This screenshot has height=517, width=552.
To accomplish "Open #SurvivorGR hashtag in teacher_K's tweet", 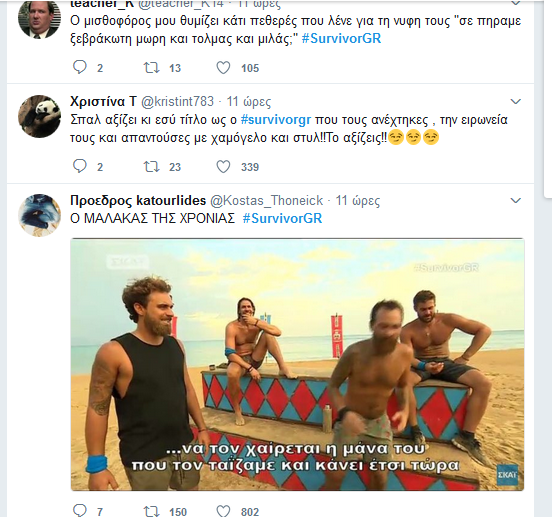I will pos(341,38).
